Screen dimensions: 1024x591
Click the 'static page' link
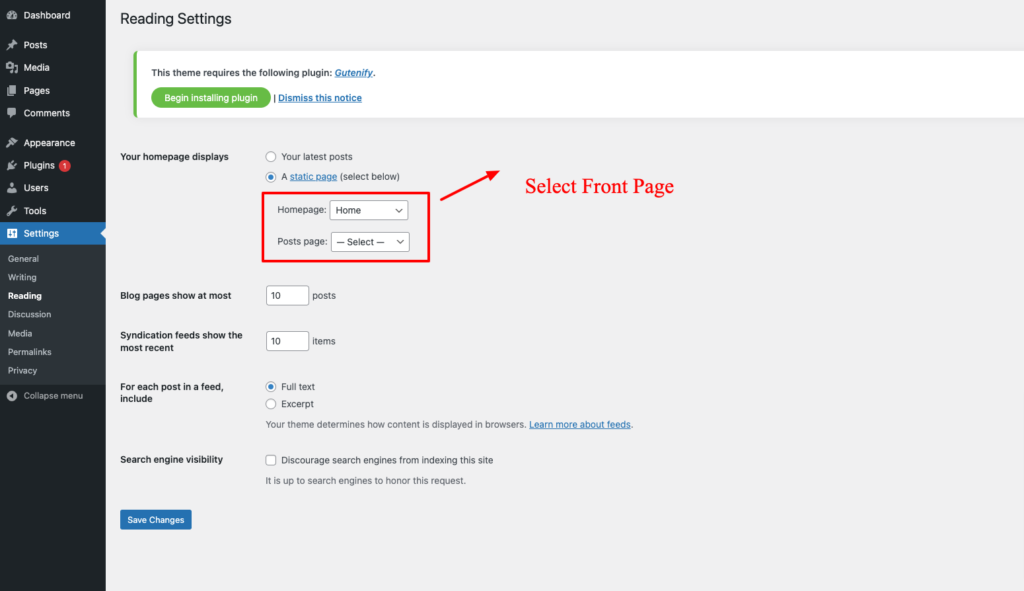pos(313,176)
